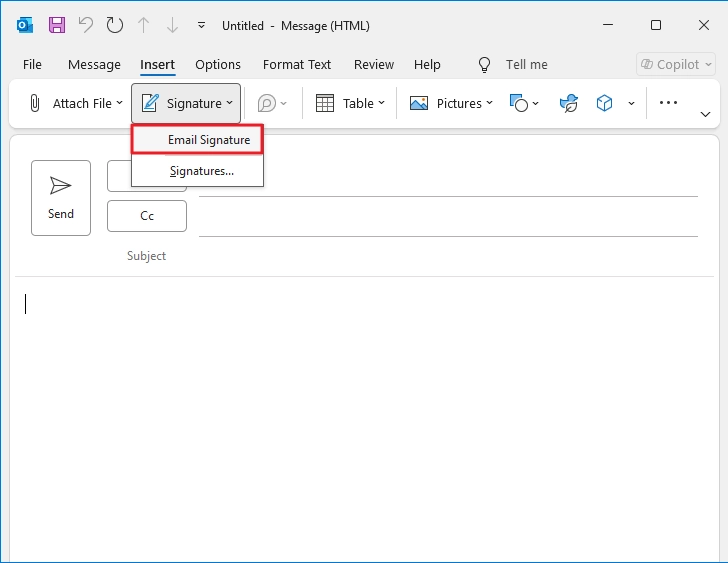
Task: Expand the 3D Models dropdown chevron
Action: (x=631, y=104)
